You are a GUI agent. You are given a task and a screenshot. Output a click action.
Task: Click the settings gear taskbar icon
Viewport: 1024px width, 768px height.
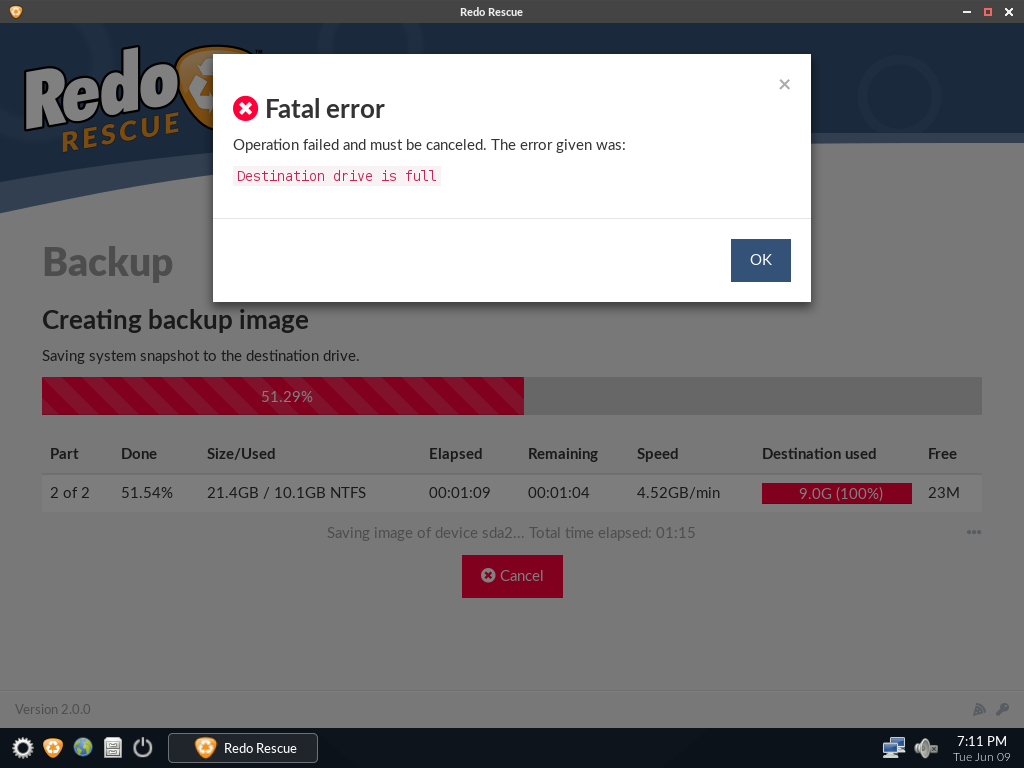click(22, 748)
